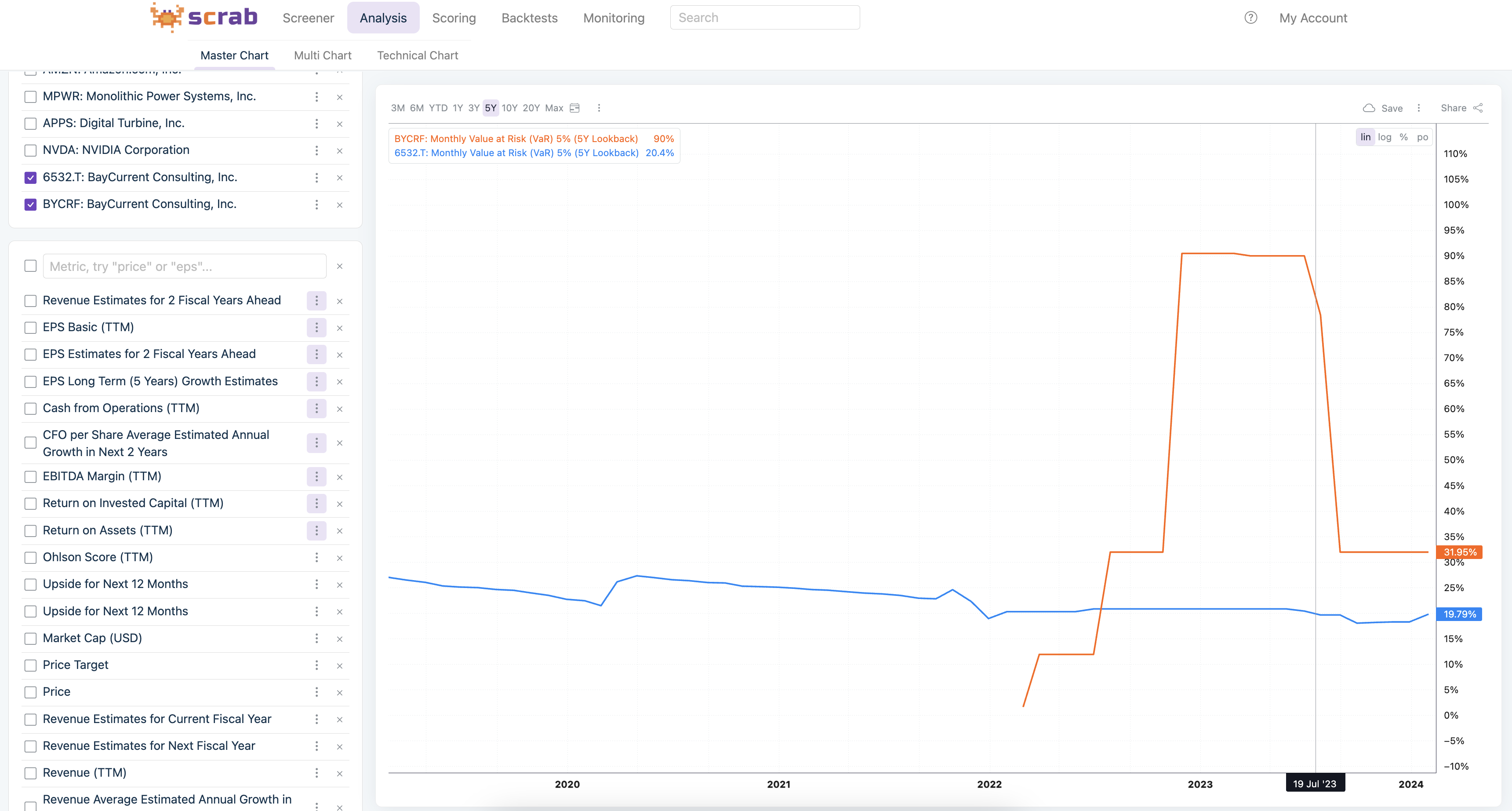The width and height of the screenshot is (1512, 811).
Task: Click the cloud Save icon
Action: coord(1369,108)
